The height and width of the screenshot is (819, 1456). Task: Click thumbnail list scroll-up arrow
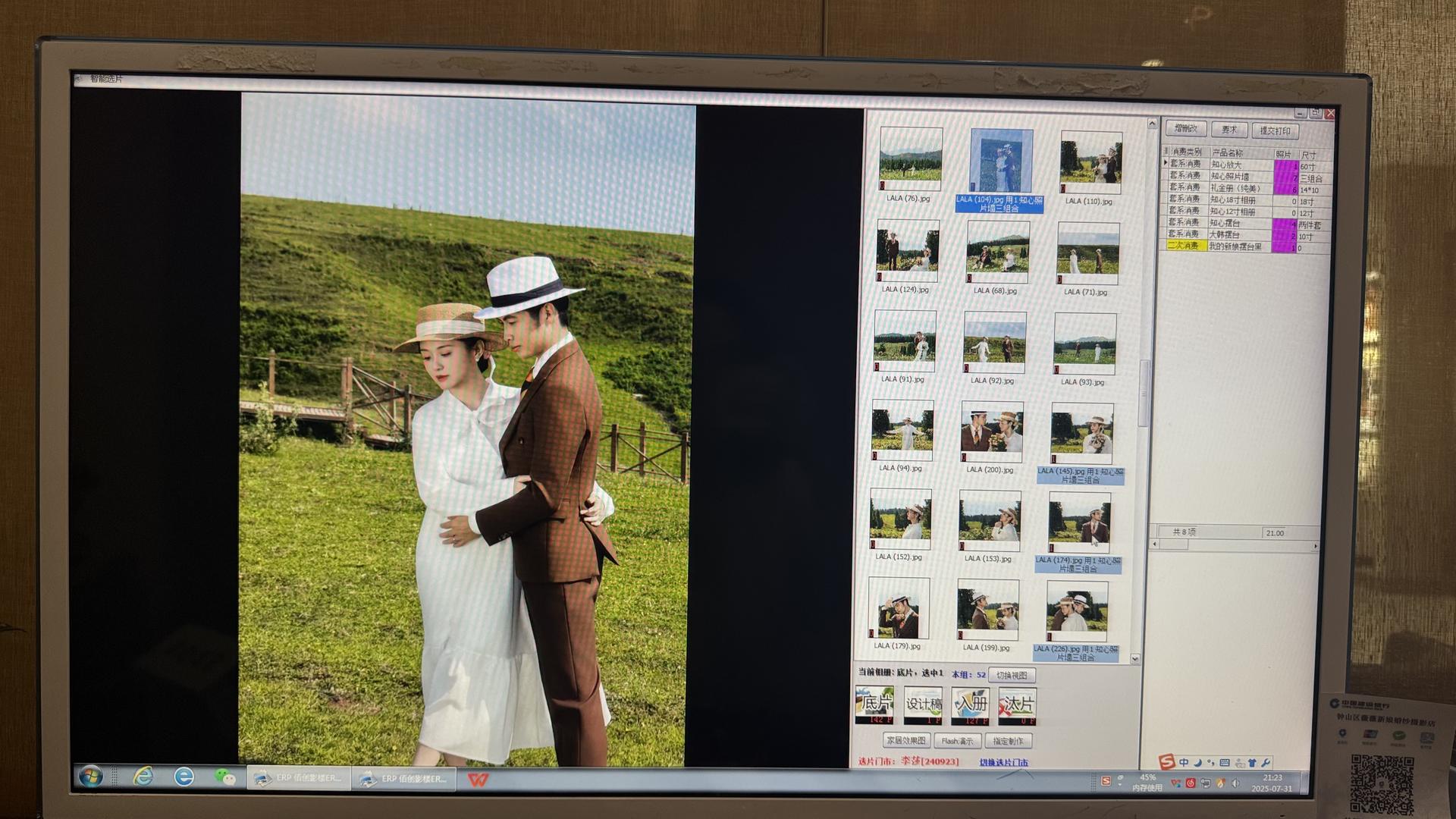point(1152,124)
